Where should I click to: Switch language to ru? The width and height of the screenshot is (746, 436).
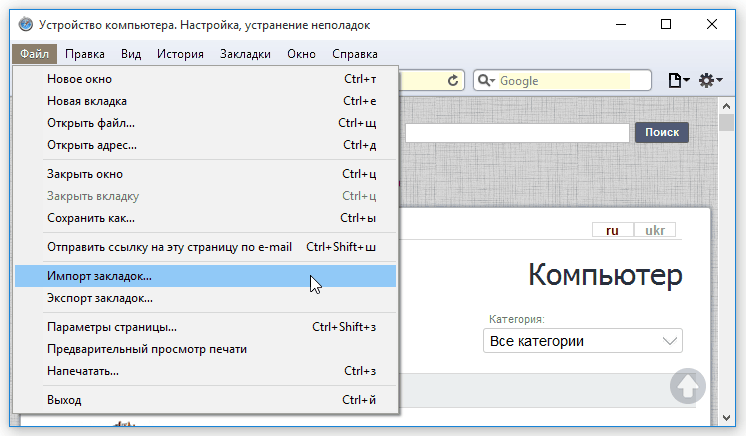[612, 230]
